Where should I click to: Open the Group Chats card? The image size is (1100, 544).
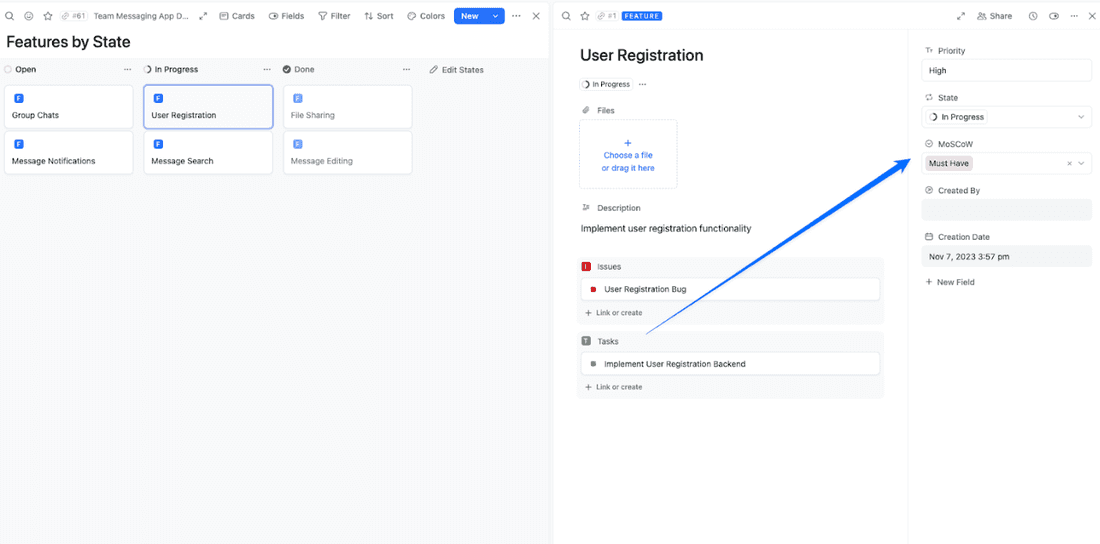69,107
